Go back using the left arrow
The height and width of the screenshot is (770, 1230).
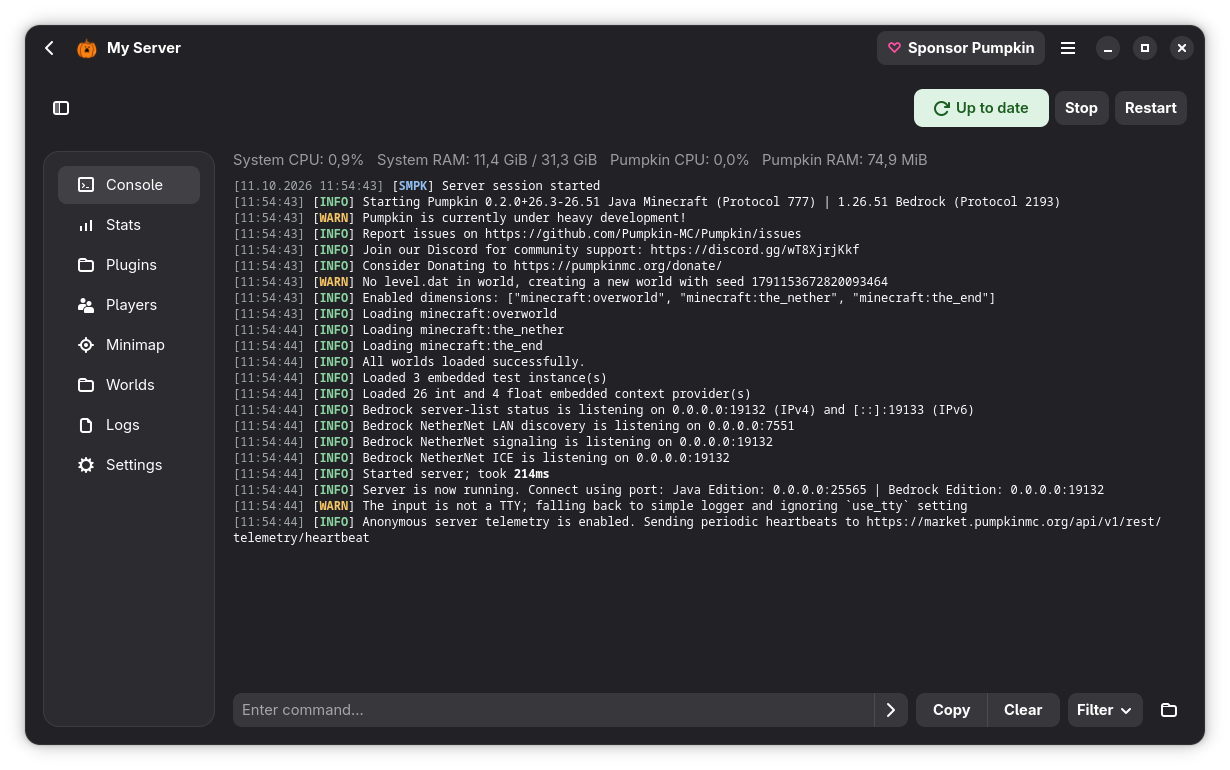pyautogui.click(x=49, y=48)
